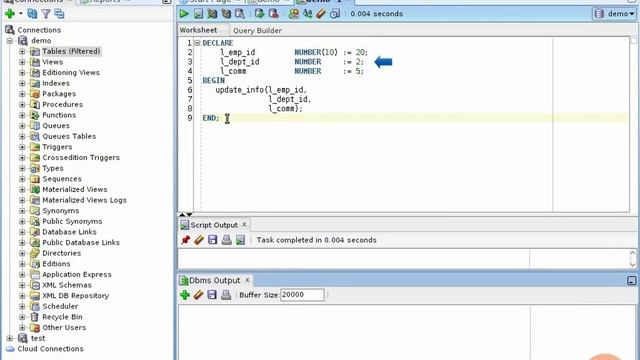Click the Collapse All icon in Connections panel
The height and width of the screenshot is (360, 640).
tap(60, 13)
